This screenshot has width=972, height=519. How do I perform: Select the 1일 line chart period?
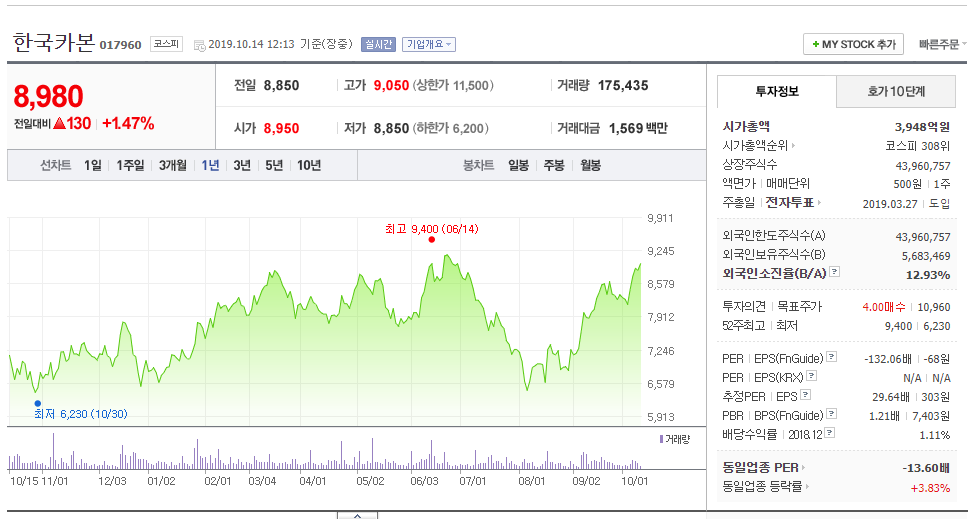93,165
